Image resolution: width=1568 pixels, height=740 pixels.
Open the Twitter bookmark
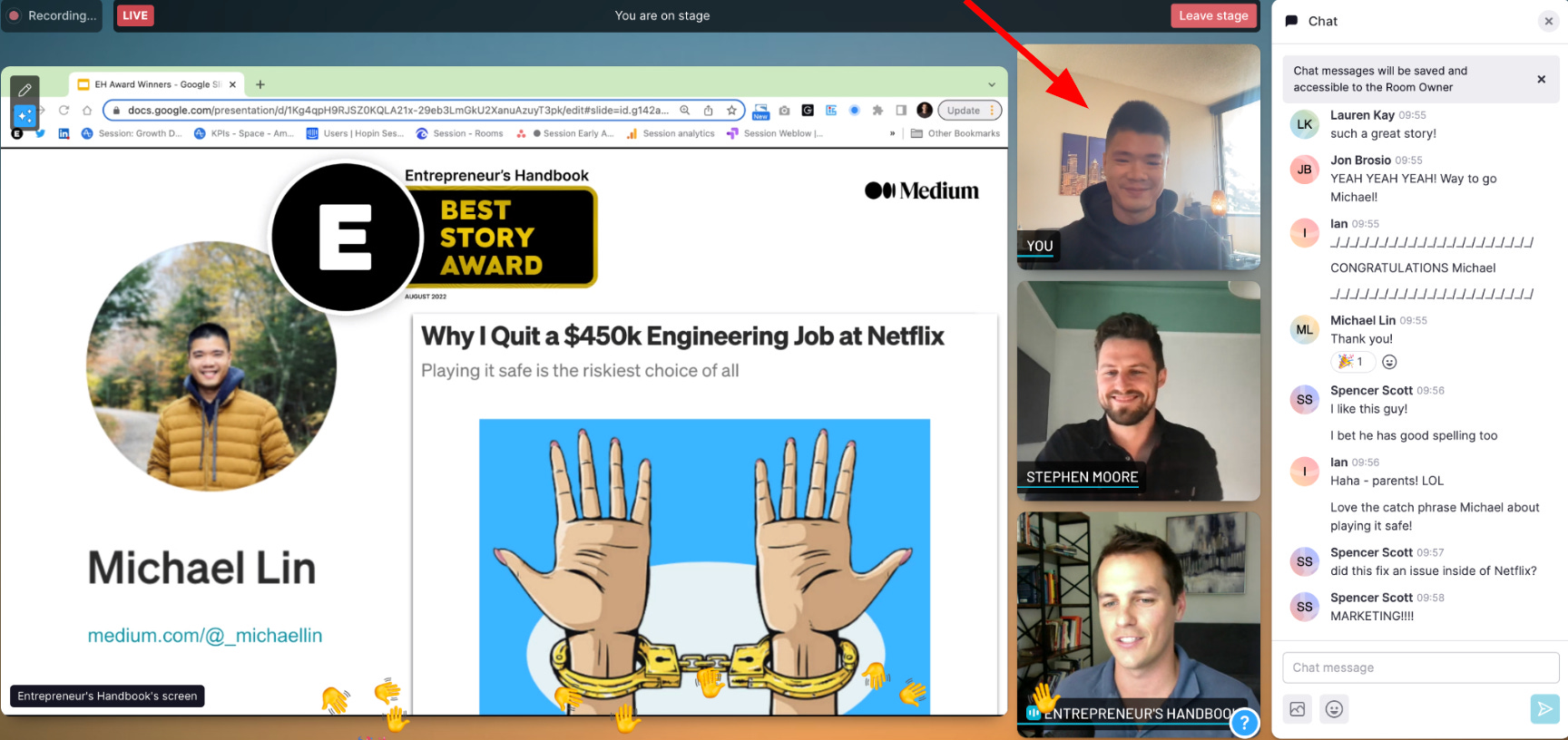pos(41,133)
